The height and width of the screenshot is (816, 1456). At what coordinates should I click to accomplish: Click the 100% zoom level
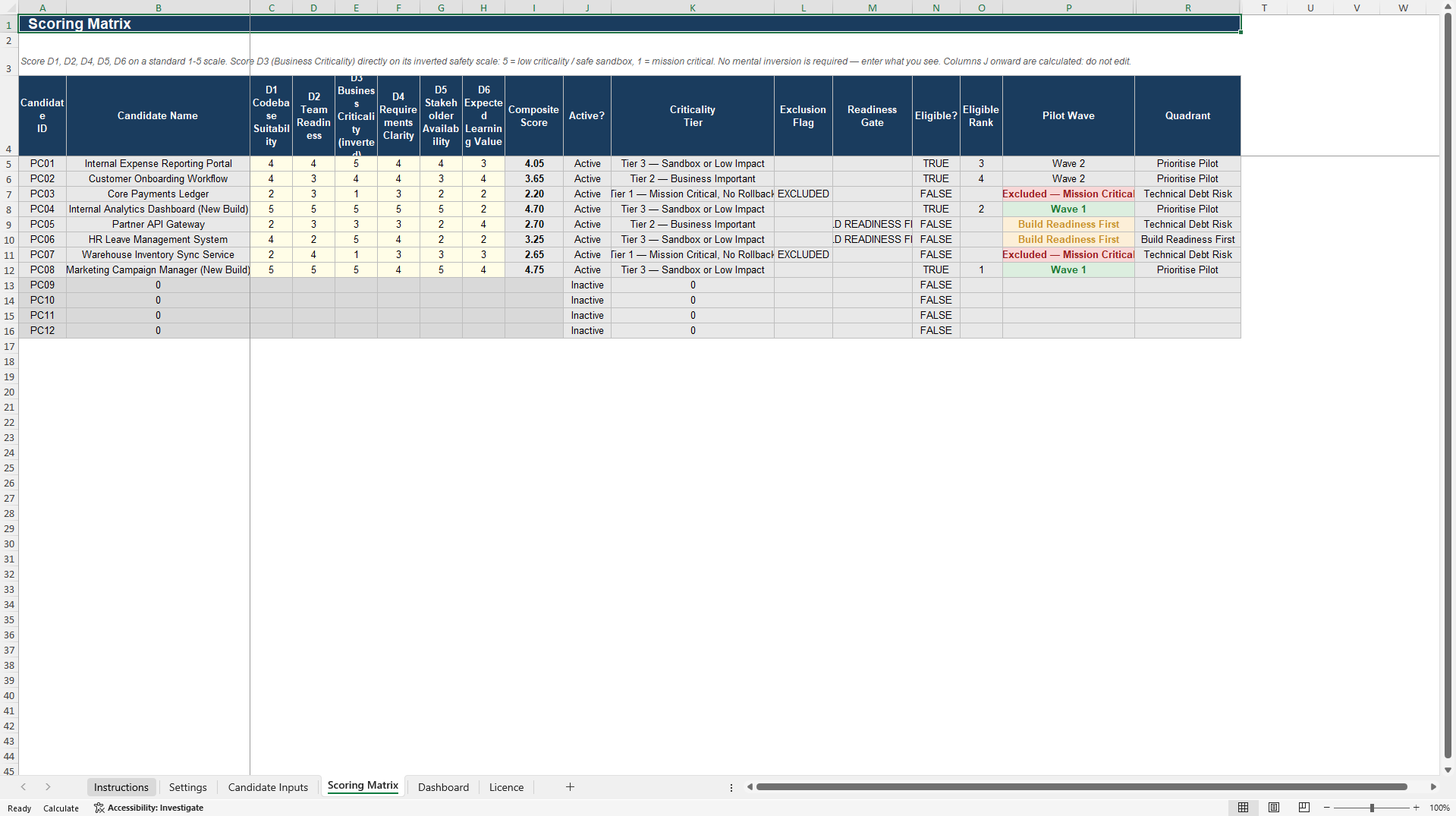click(1439, 808)
